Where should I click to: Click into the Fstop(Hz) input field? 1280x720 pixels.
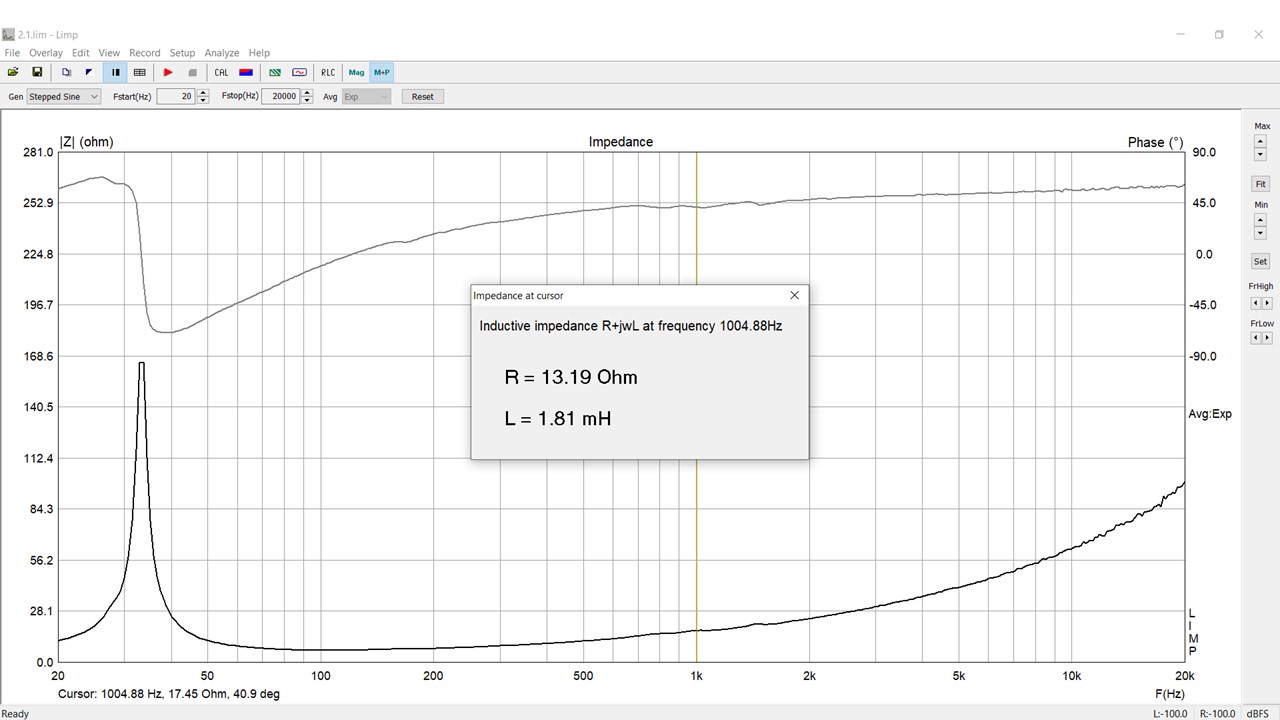click(279, 97)
